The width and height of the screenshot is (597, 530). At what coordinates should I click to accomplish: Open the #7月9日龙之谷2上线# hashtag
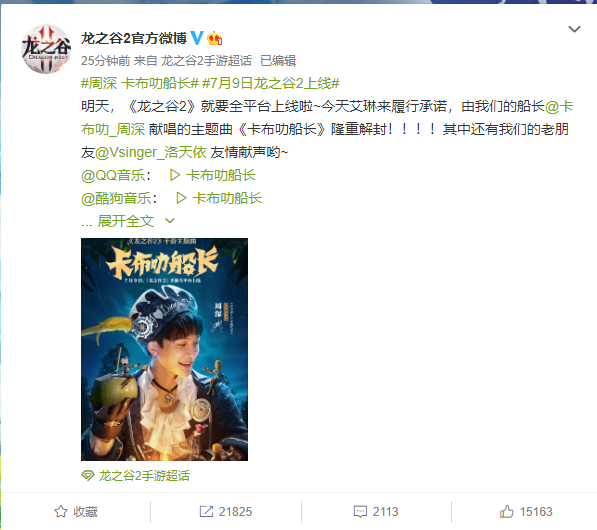(x=271, y=83)
